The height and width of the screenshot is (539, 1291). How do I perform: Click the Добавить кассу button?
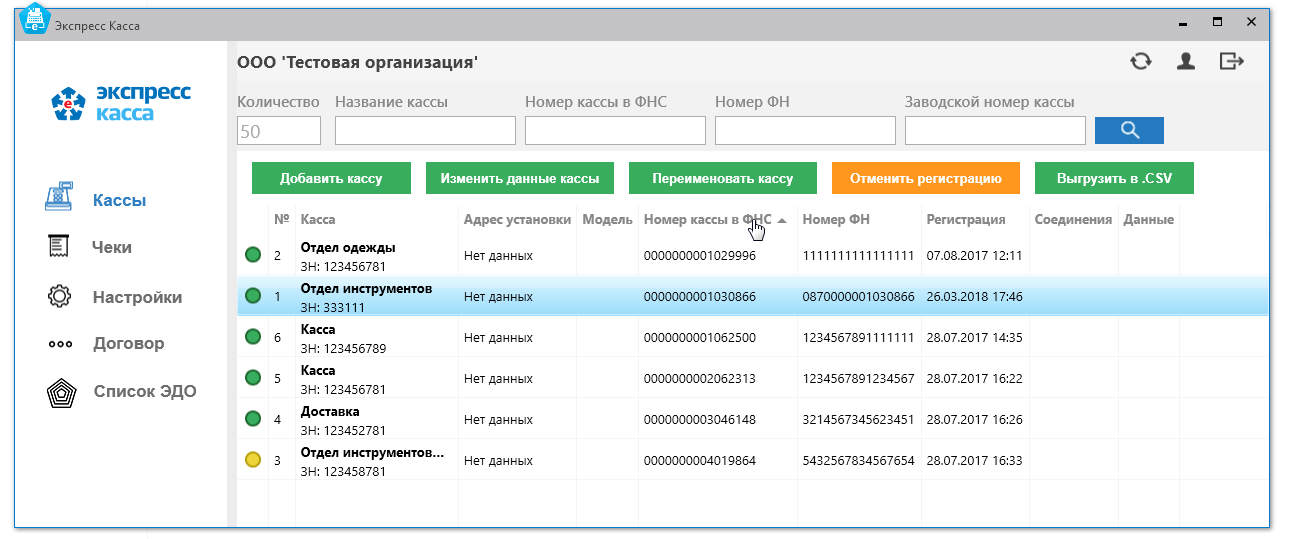coord(331,178)
